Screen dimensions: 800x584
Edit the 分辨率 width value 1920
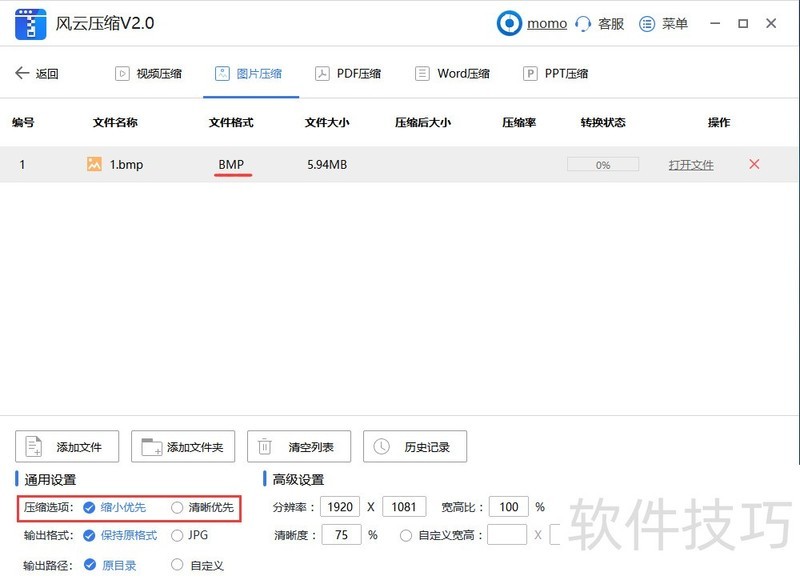point(340,507)
